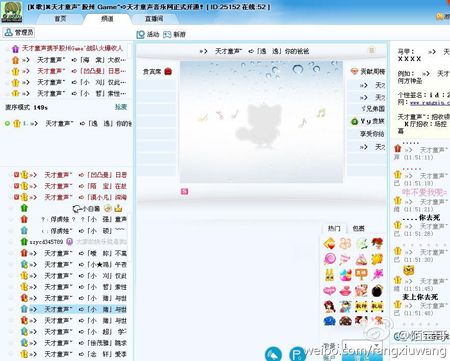Click the round P button at bottom
This screenshot has width=450, height=361.
pyautogui.click(x=297, y=354)
